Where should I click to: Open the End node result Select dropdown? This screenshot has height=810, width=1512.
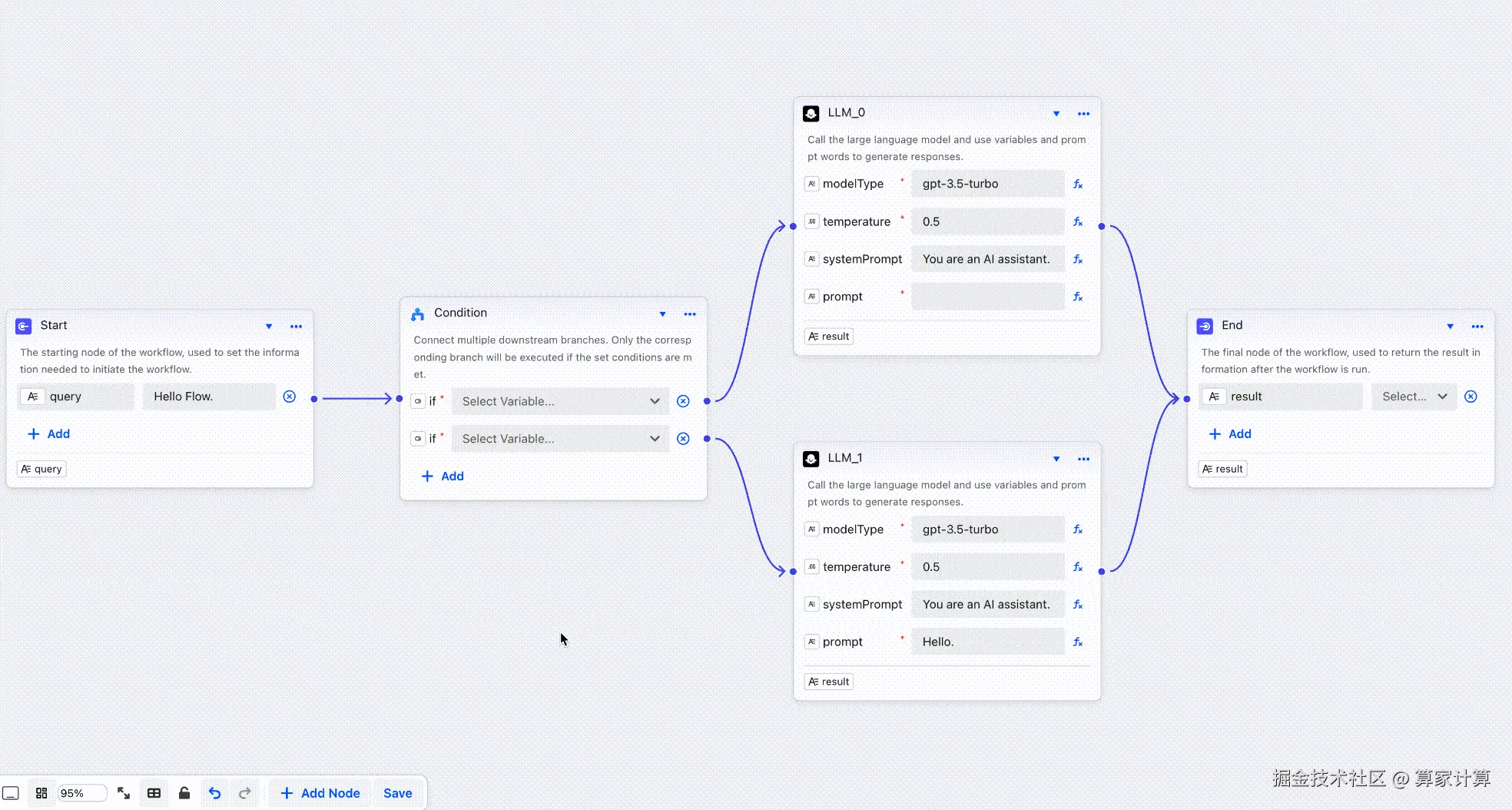click(x=1414, y=397)
